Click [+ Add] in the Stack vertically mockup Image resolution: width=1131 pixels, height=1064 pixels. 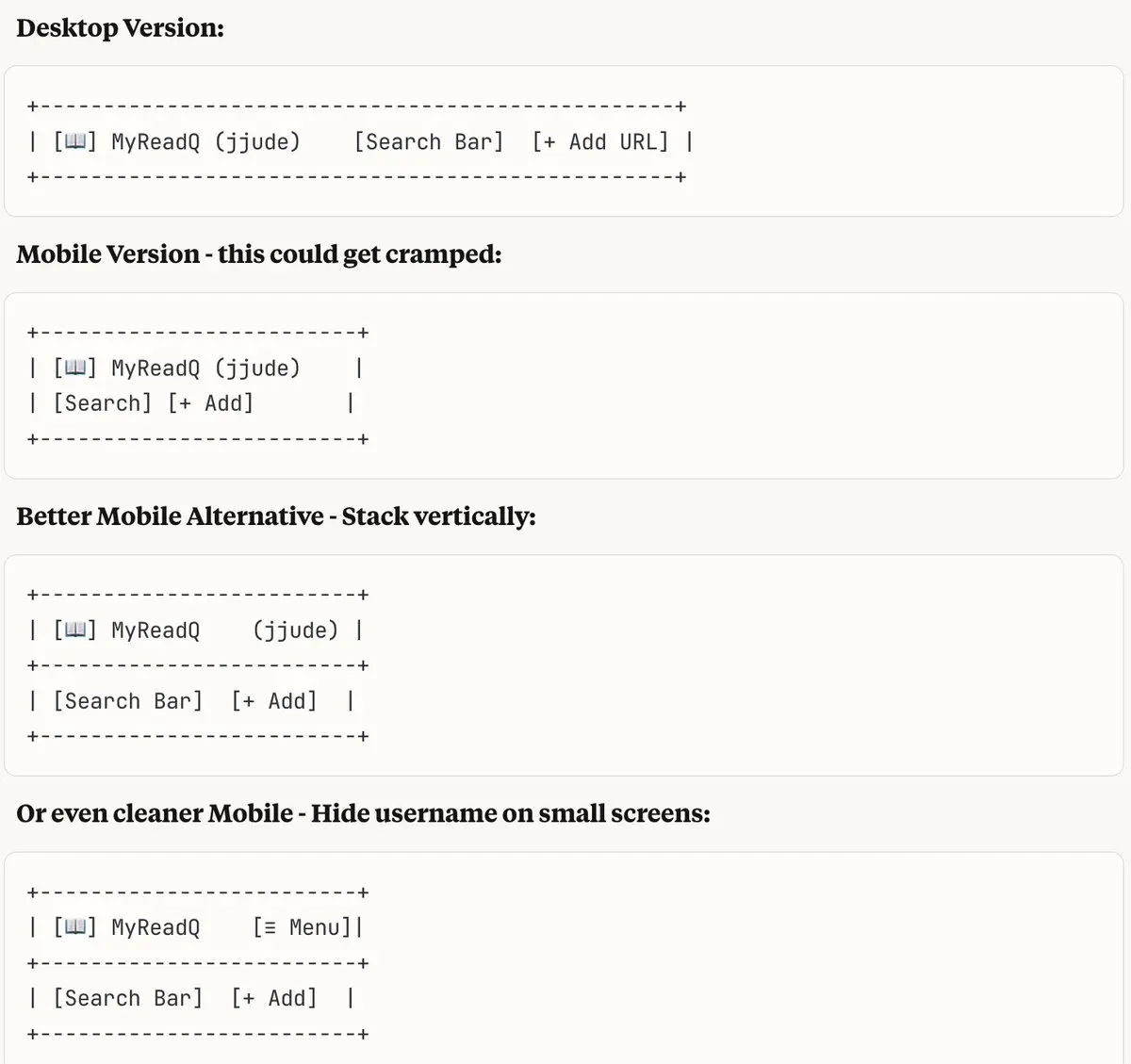(274, 701)
